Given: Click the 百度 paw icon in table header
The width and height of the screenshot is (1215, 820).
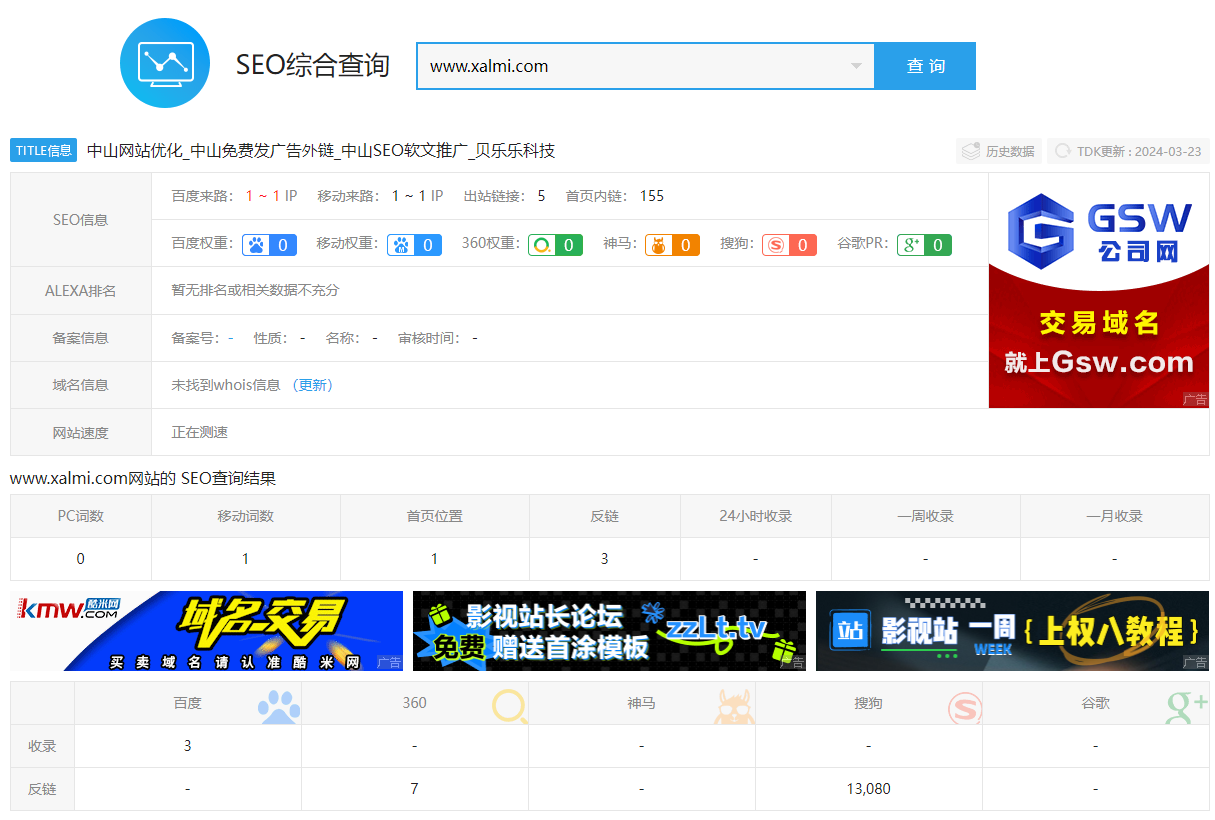Looking at the screenshot, I should pyautogui.click(x=279, y=706).
